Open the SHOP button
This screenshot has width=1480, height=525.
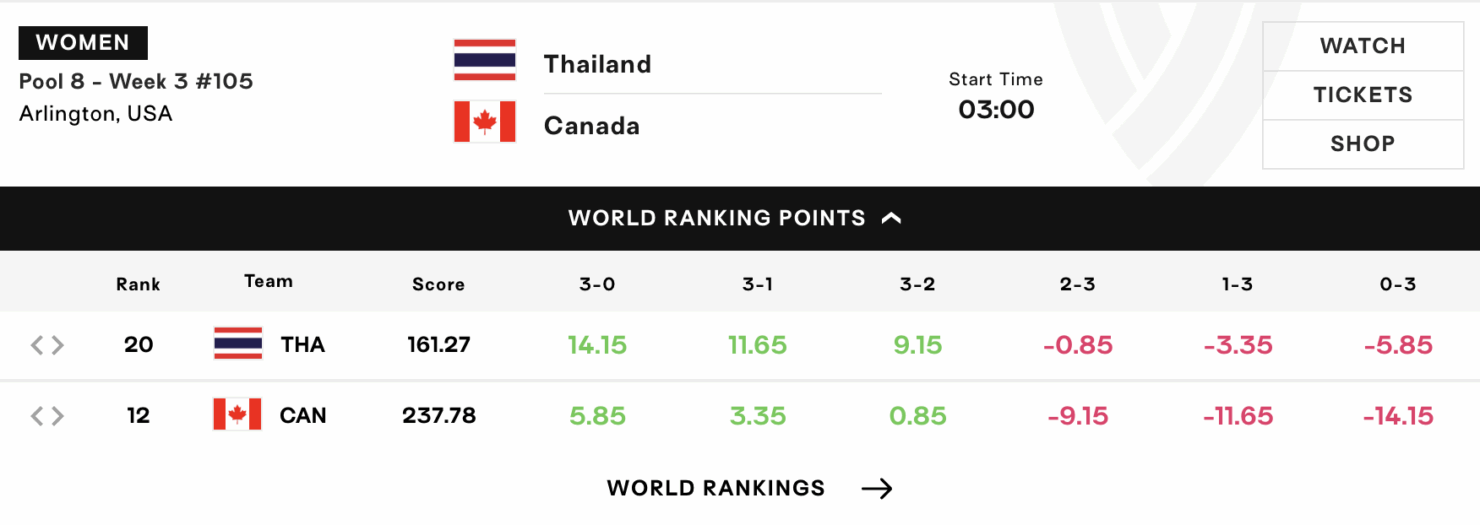[1362, 144]
